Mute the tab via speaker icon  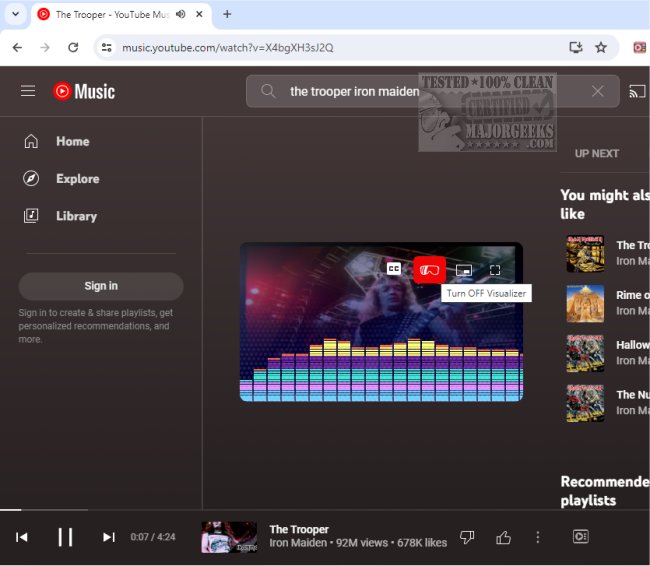pyautogui.click(x=180, y=14)
